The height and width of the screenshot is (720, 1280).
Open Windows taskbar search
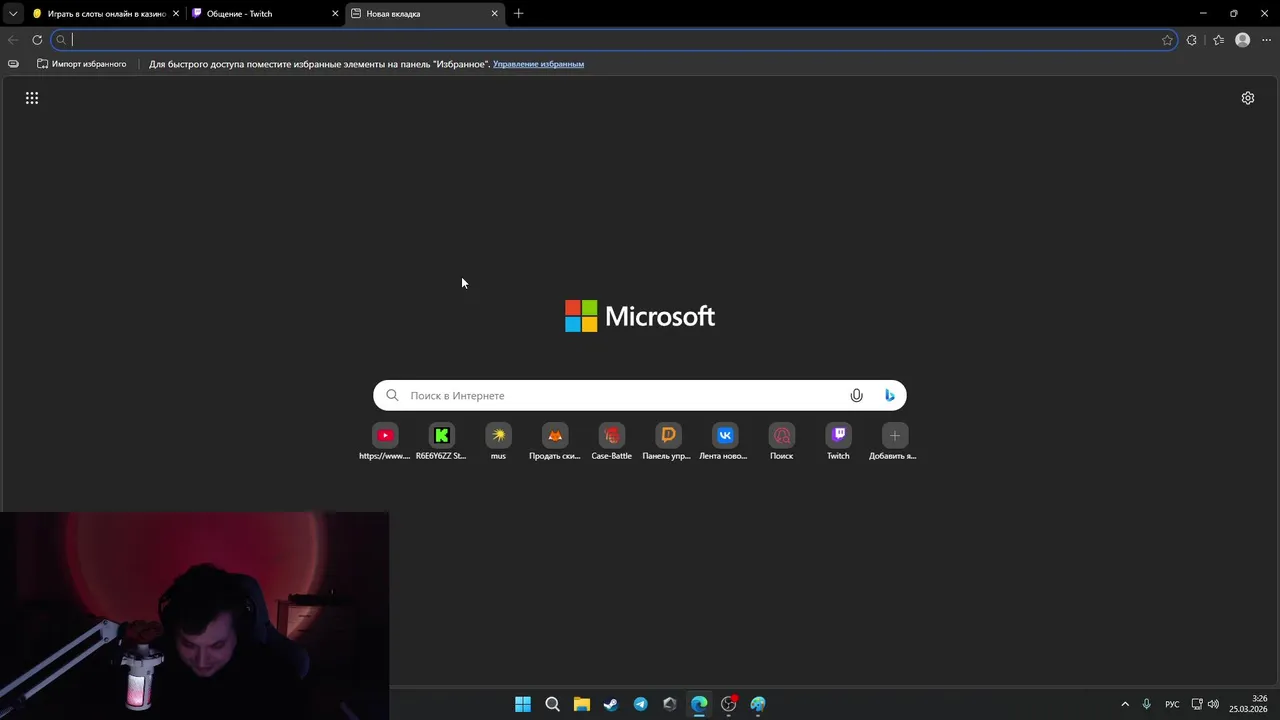(552, 704)
